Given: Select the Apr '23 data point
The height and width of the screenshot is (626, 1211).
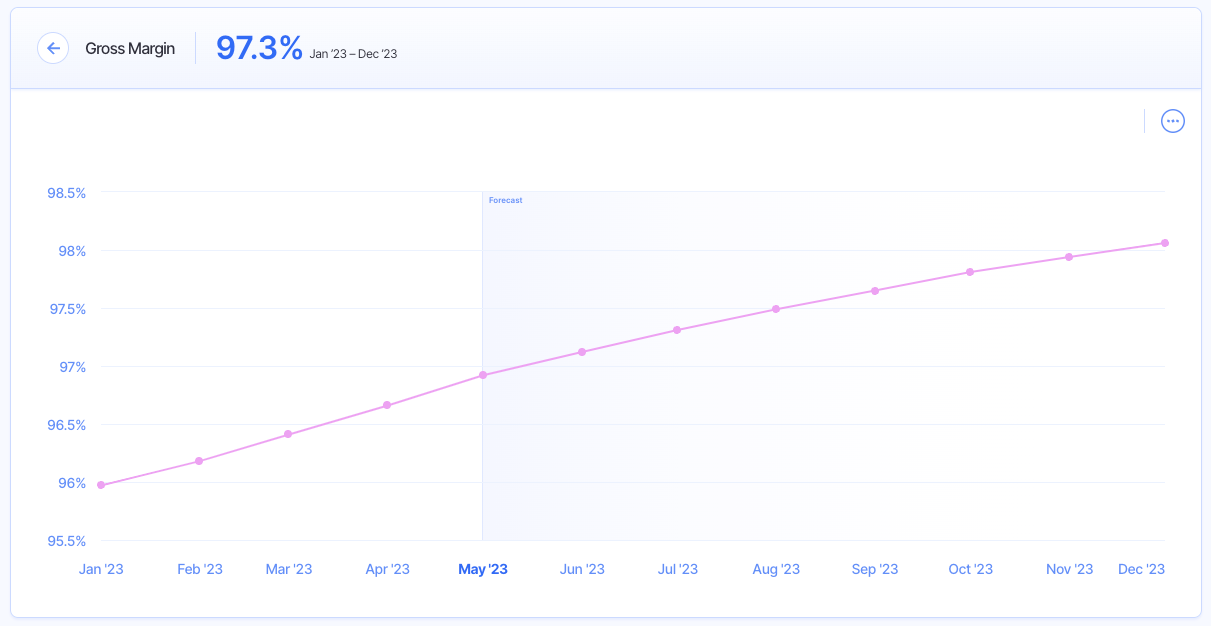Looking at the screenshot, I should click(x=387, y=405).
